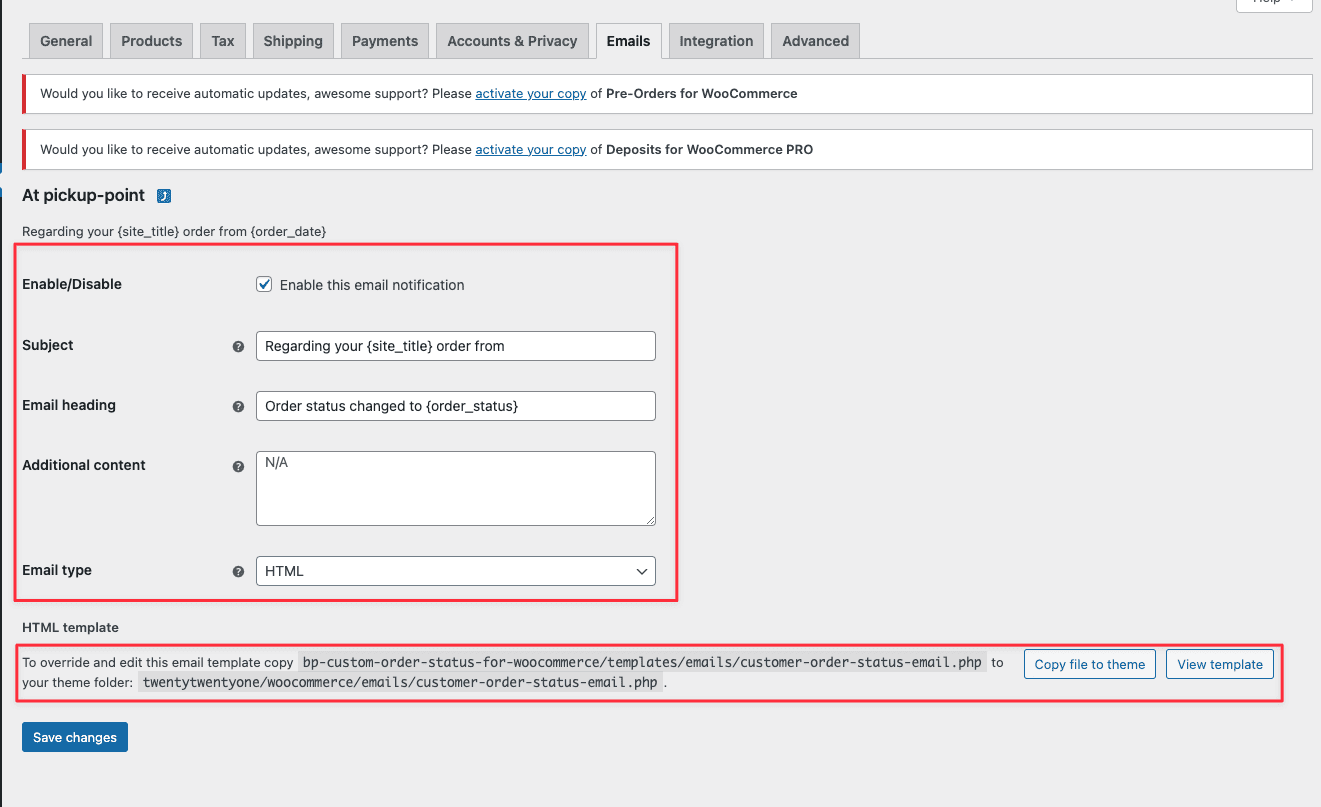Click into the Subject text field
Image resolution: width=1321 pixels, height=807 pixels.
455,346
